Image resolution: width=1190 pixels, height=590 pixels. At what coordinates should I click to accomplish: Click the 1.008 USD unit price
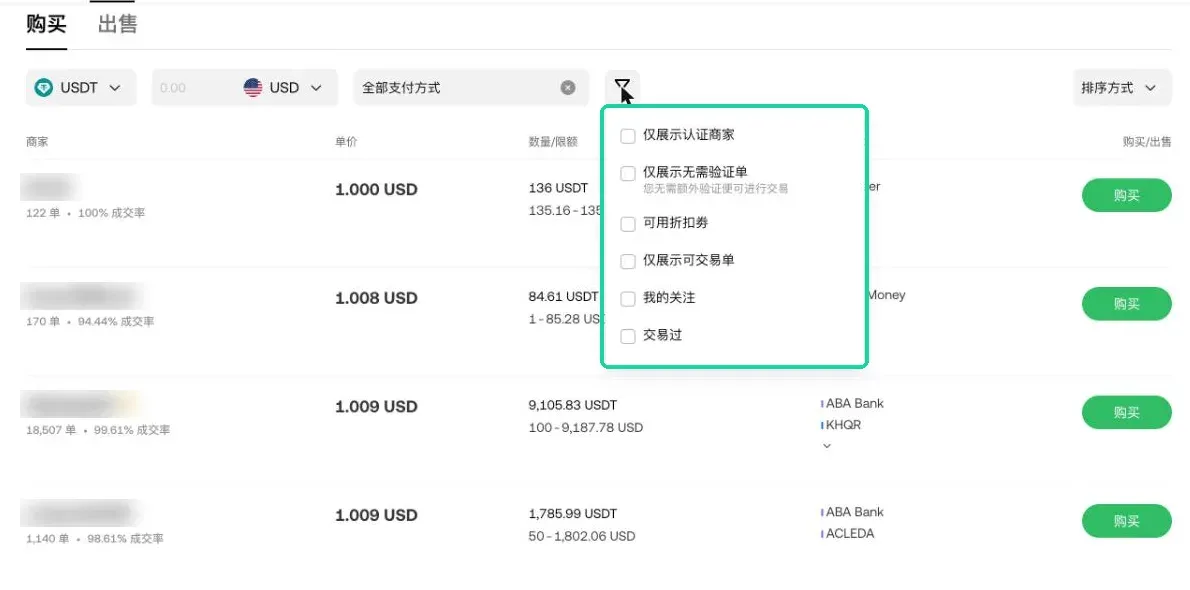pos(376,298)
